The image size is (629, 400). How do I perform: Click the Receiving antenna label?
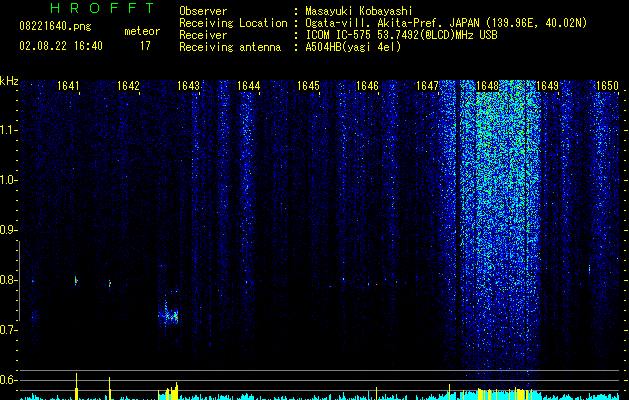tap(230, 47)
